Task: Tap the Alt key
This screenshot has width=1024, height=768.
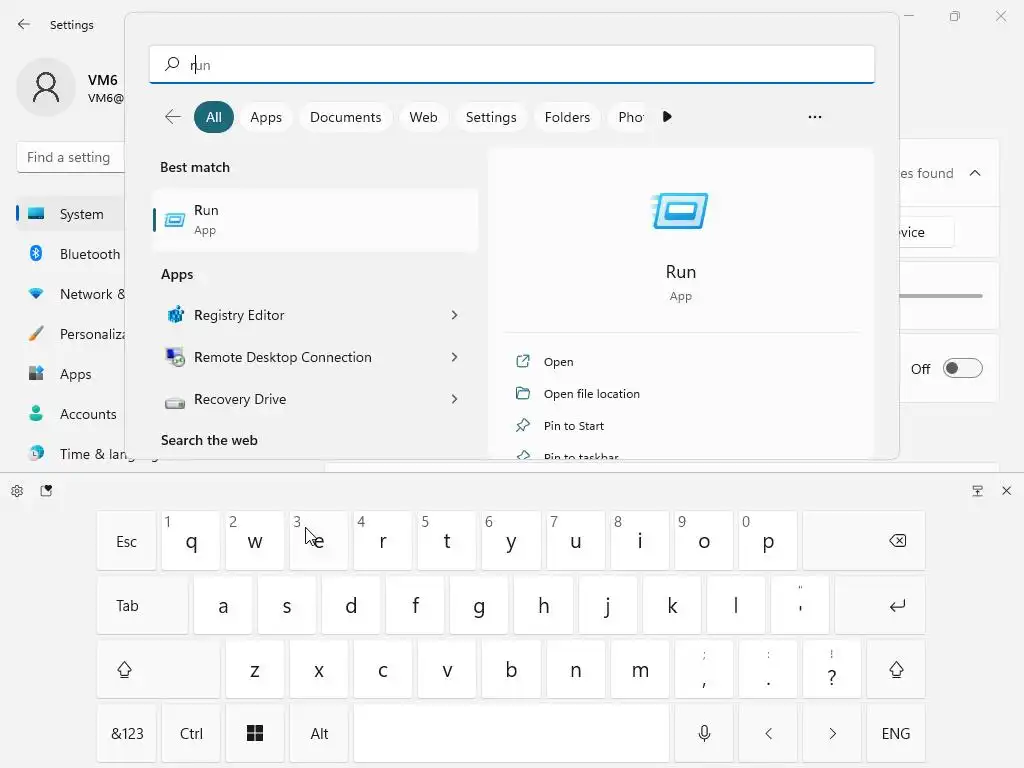Action: [319, 733]
